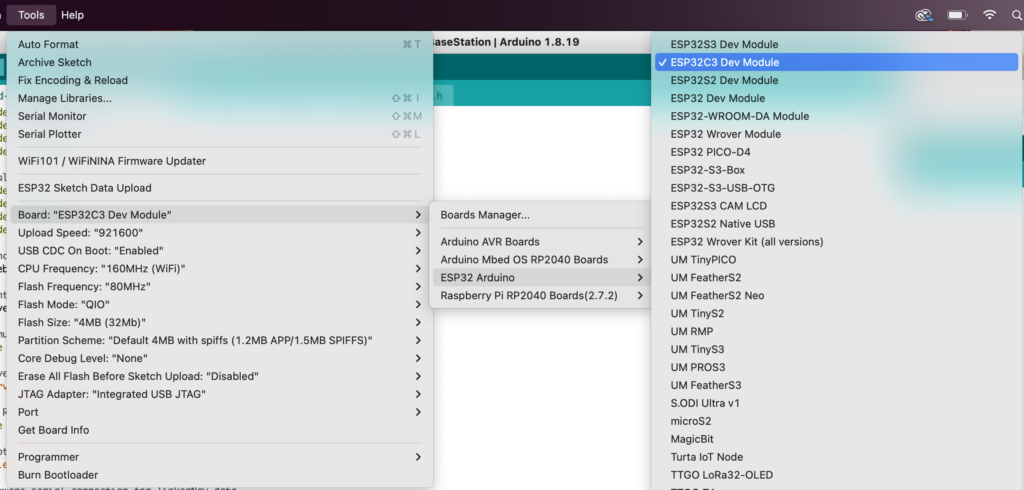Expand Arduino Mbed OS RP2040 Boards

[541, 259]
